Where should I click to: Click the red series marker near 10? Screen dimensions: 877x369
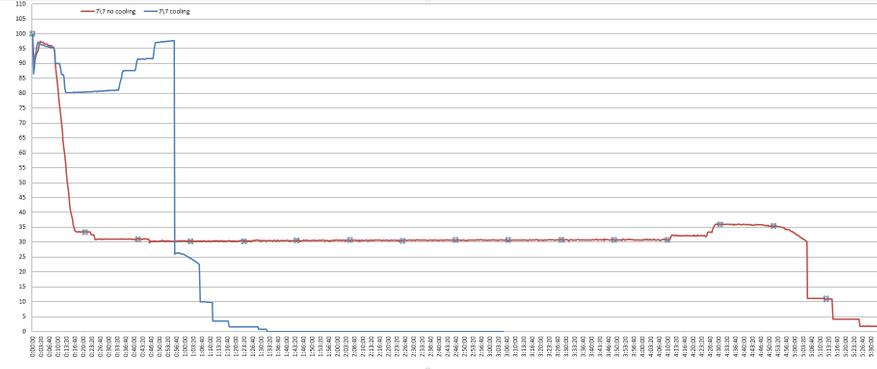826,299
